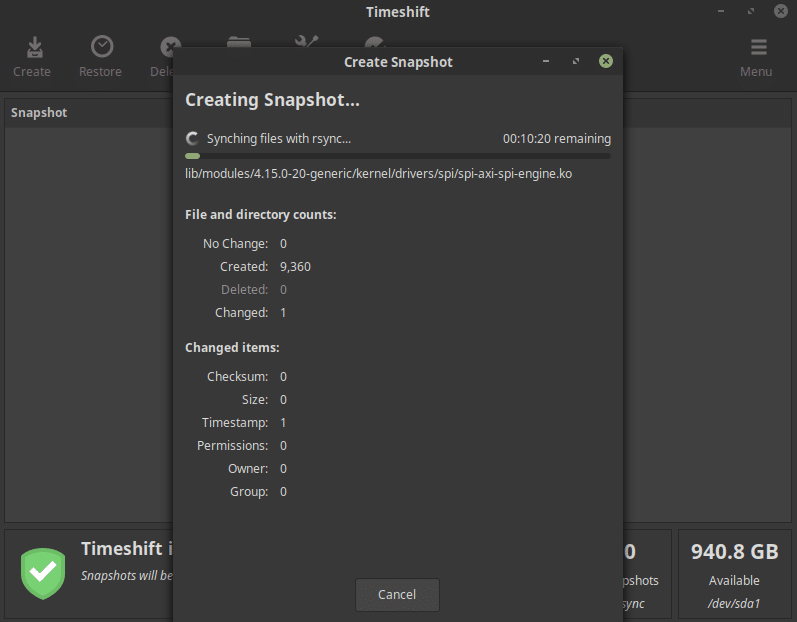797x622 pixels.
Task: Click the '00:10:20 remaining' text
Action: pos(557,139)
